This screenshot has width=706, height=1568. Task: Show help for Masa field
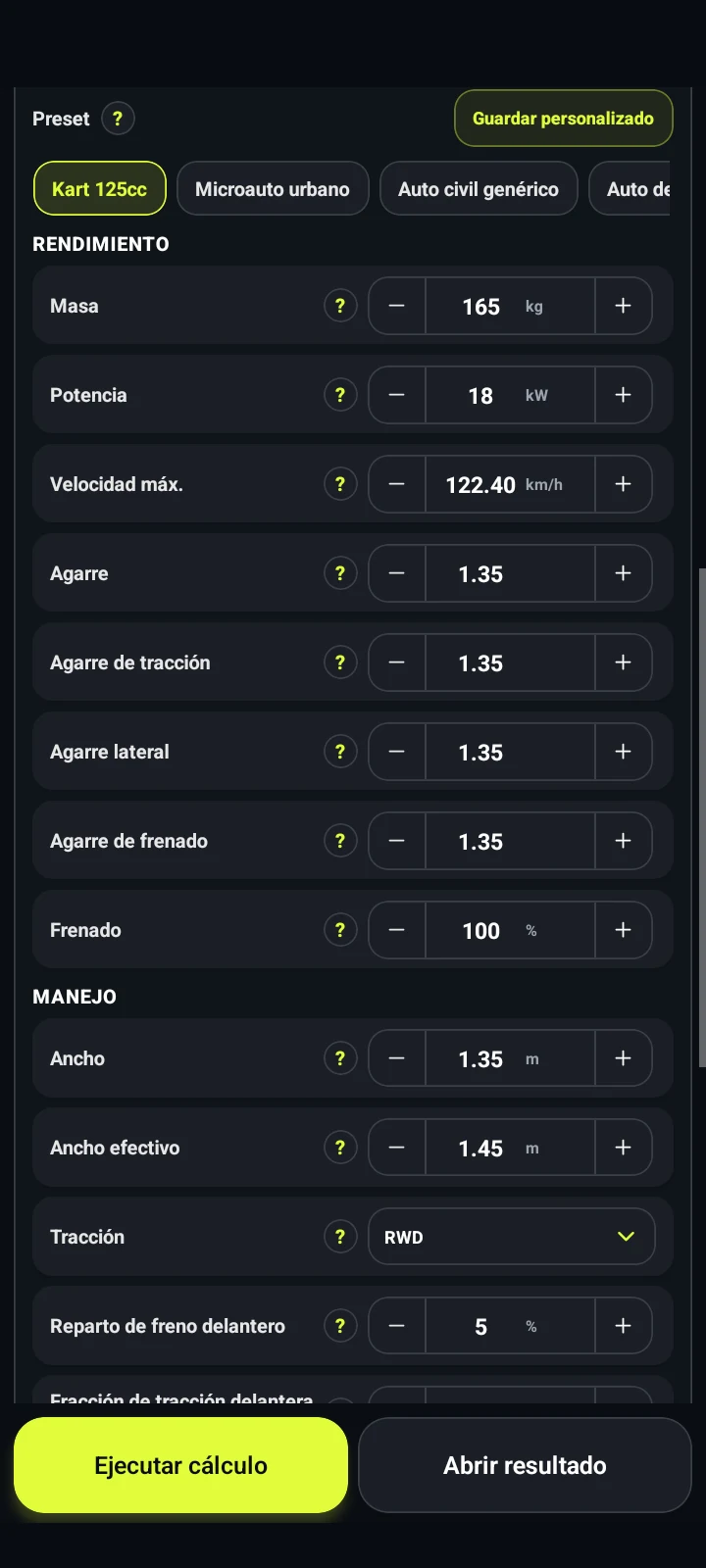[340, 306]
